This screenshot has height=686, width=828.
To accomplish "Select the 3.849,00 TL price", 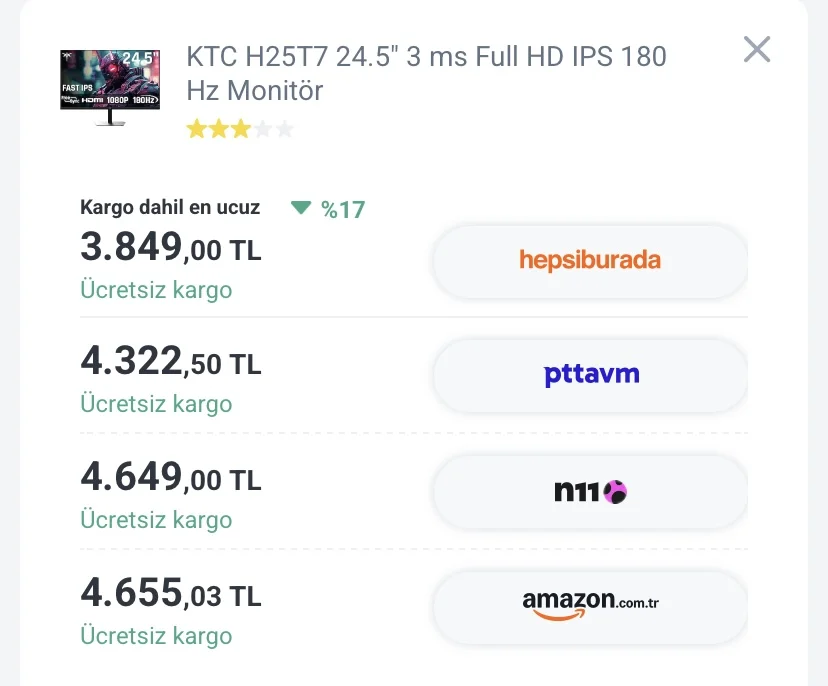I will coord(171,247).
